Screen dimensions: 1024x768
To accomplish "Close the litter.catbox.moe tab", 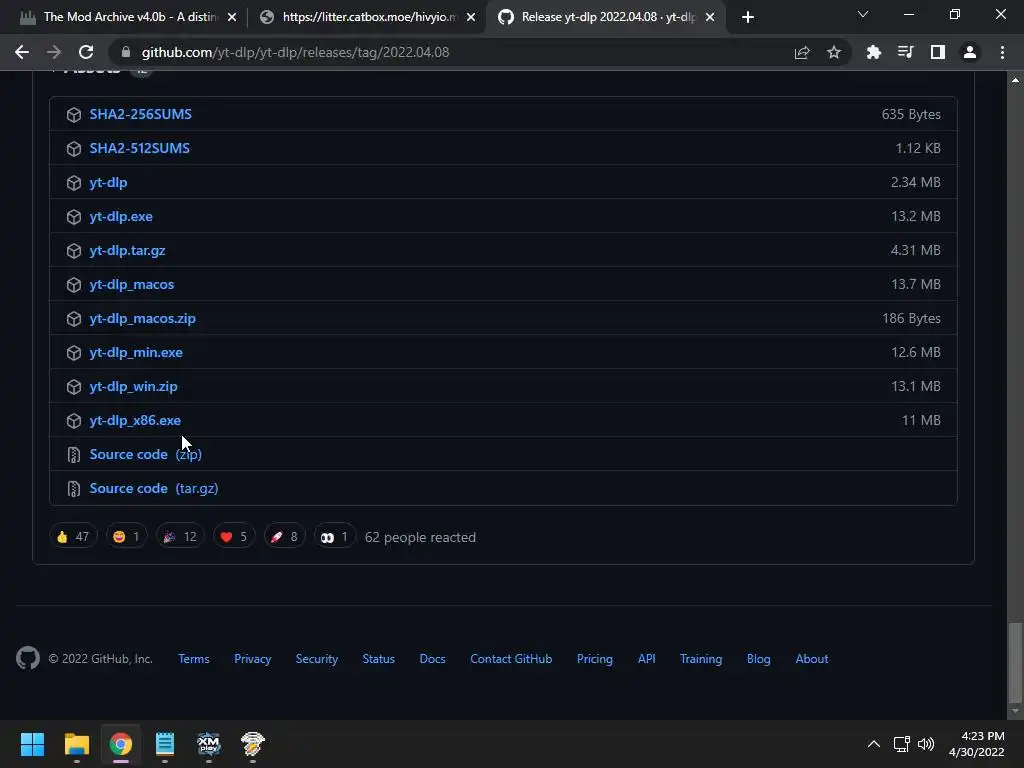I will pos(471,18).
